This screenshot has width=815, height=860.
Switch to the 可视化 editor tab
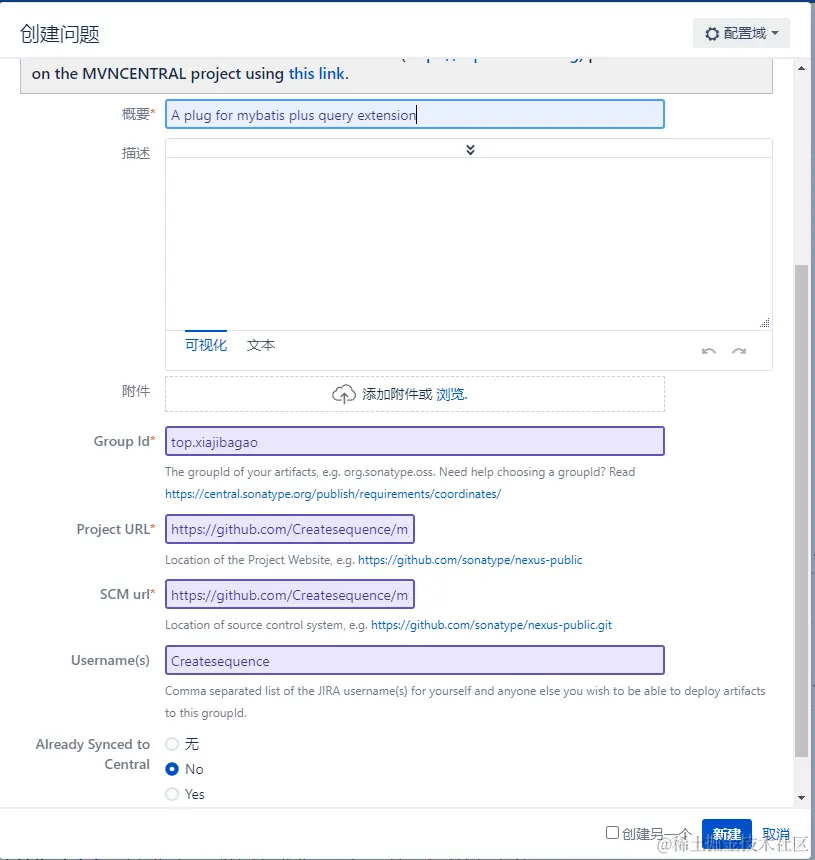tap(206, 345)
